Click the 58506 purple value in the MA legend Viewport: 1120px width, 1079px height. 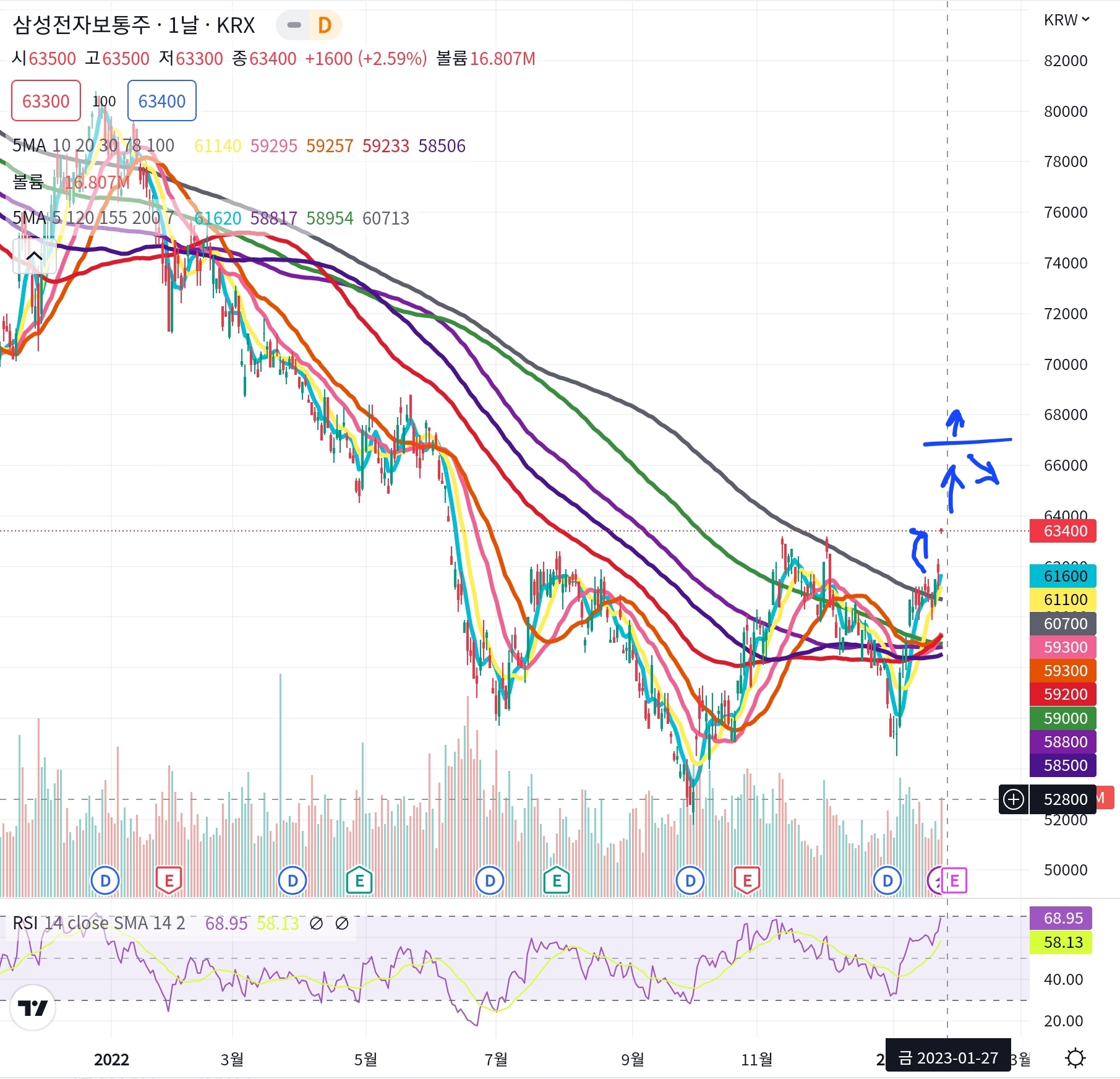tap(442, 146)
